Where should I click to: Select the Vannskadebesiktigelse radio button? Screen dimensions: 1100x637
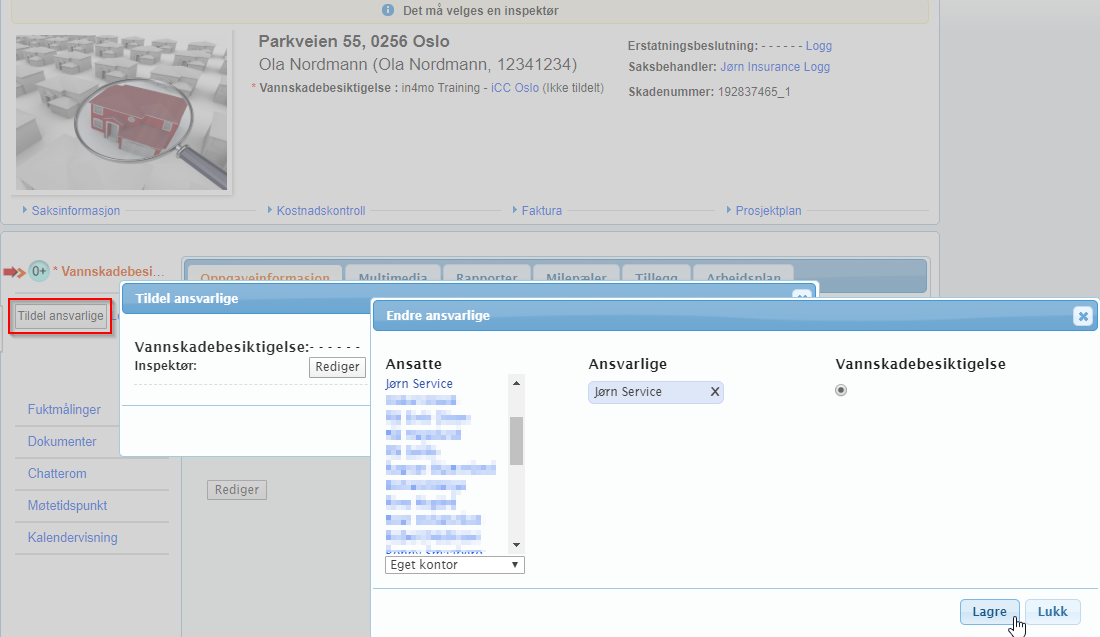(x=841, y=390)
